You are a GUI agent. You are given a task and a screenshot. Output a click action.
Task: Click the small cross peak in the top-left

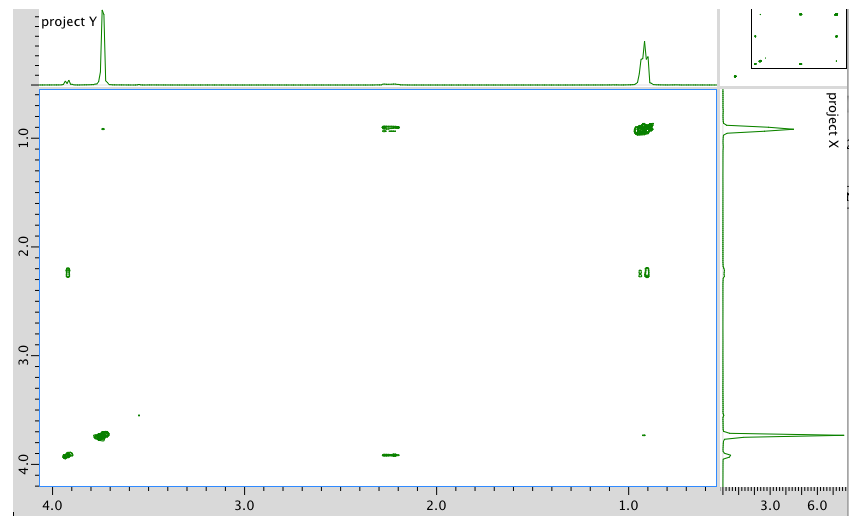point(103,129)
